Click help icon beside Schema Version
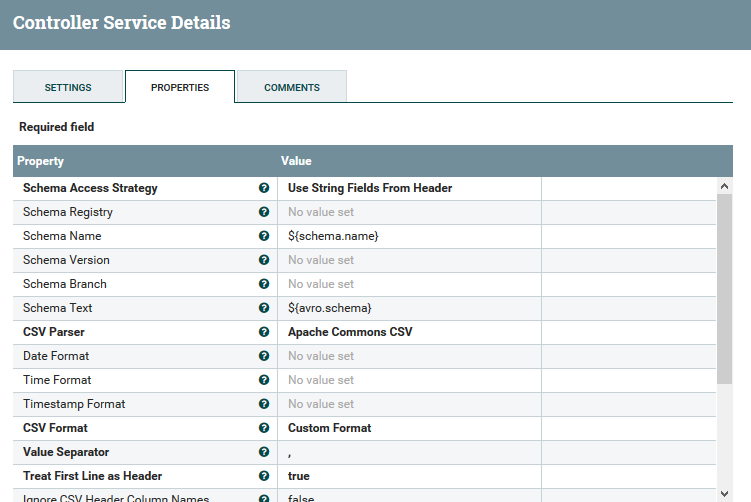The width and height of the screenshot is (751, 502). coord(264,260)
